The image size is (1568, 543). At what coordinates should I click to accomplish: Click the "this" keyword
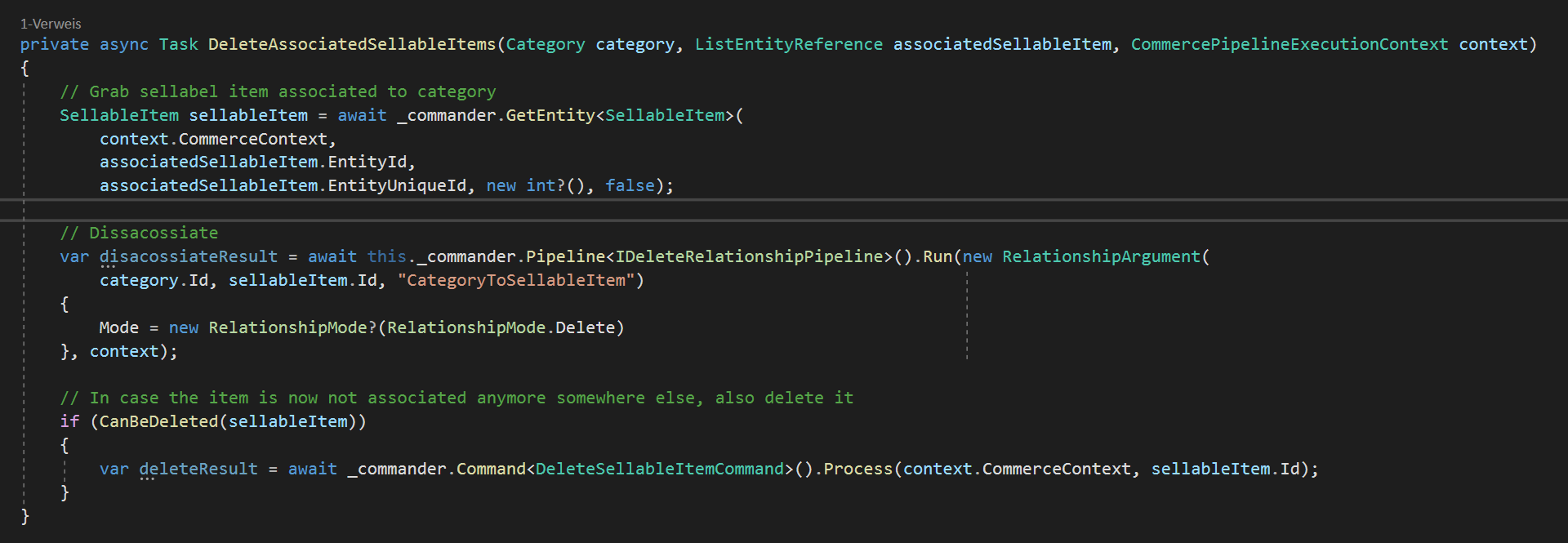(387, 256)
